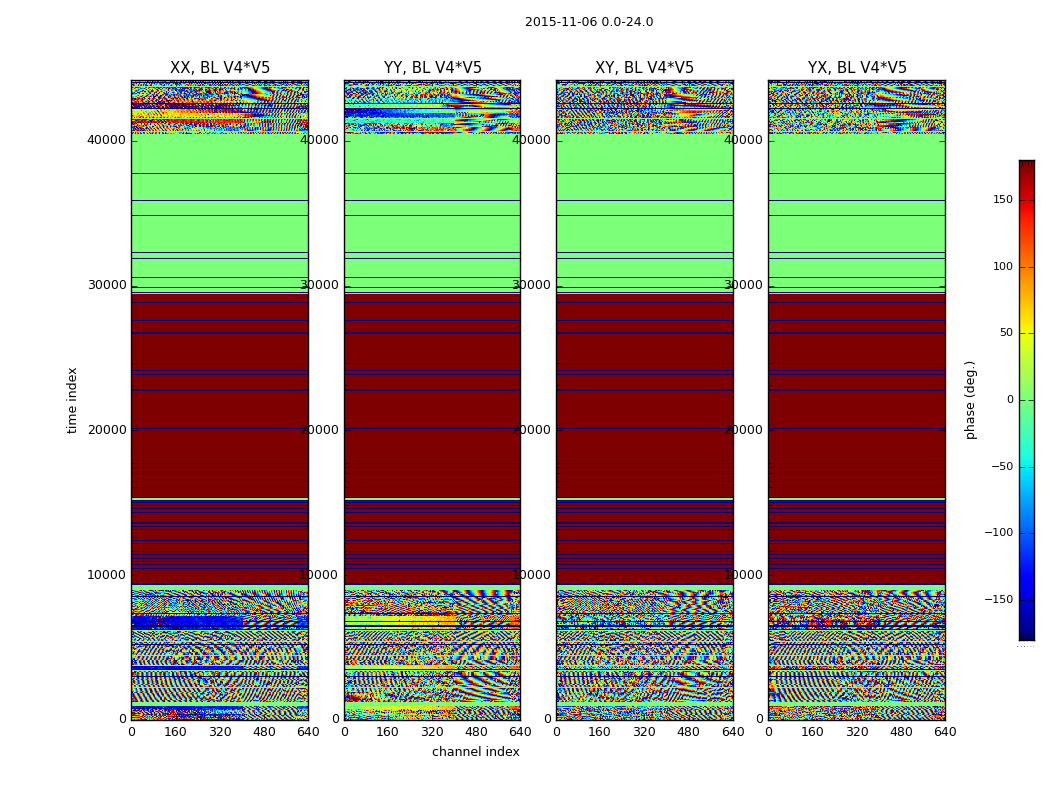Click the figure title '2015-11-06 0.0-24.0'
1050x800 pixels.
coord(588,22)
